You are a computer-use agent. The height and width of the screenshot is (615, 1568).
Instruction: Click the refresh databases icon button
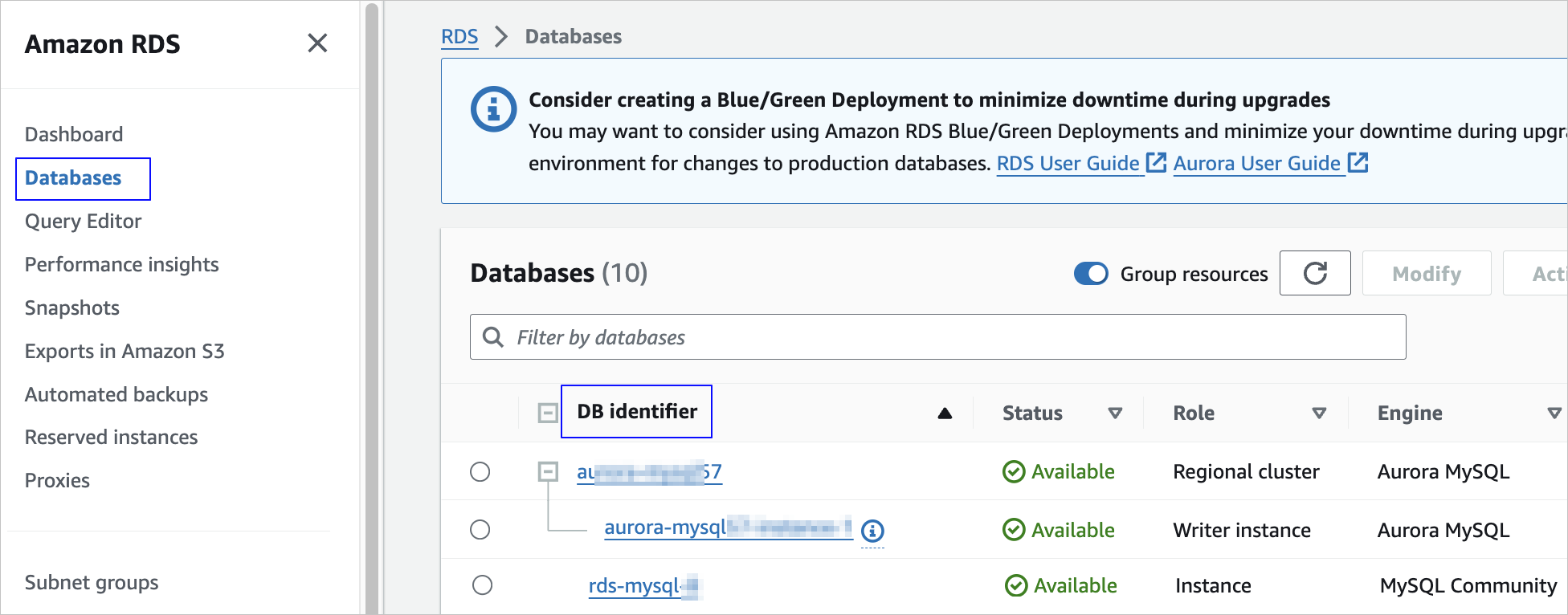coord(1314,274)
